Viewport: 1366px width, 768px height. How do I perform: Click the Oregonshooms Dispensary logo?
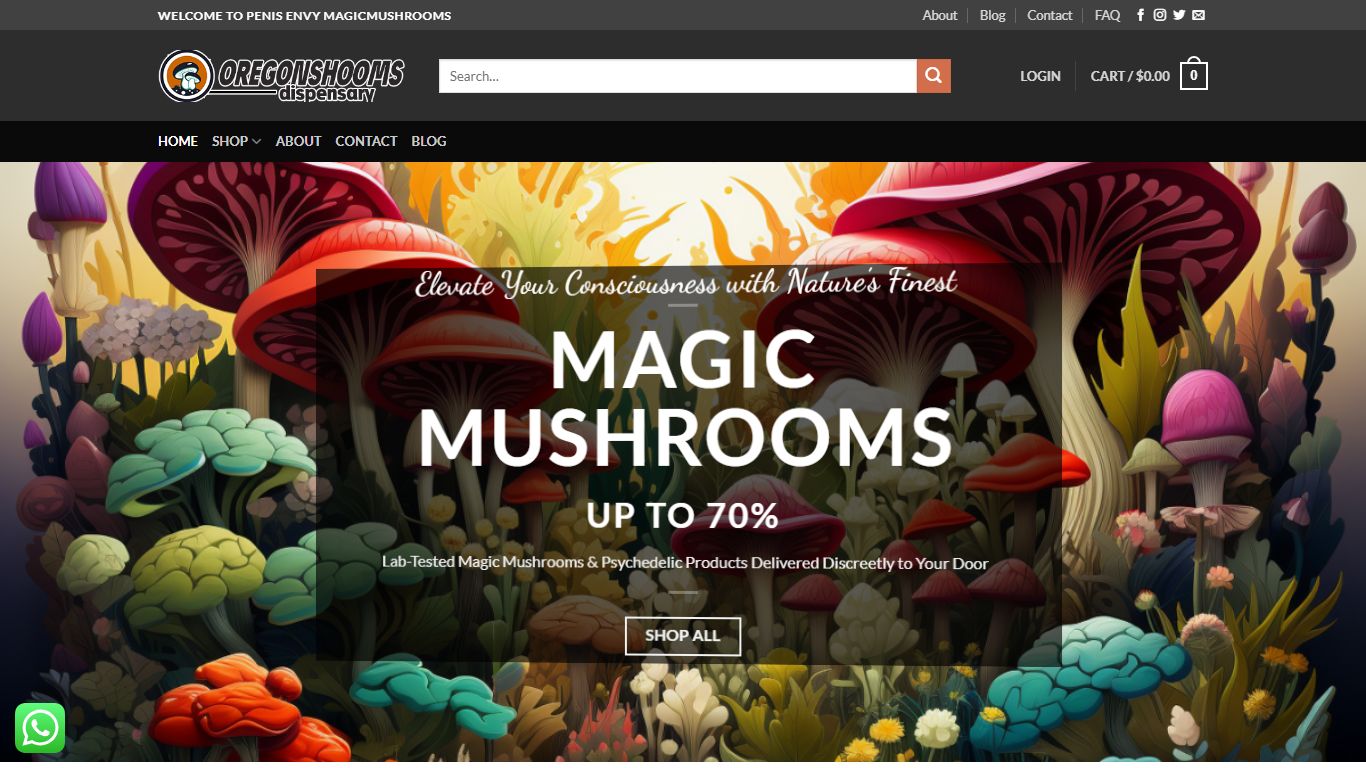pos(282,75)
